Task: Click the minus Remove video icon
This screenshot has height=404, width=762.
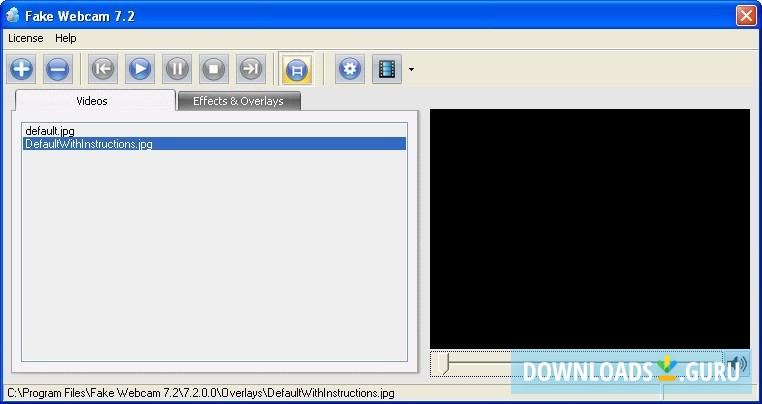Action: click(58, 69)
